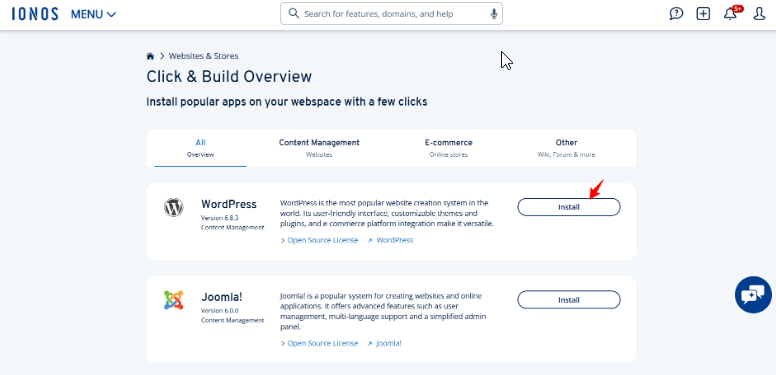Viewport: 776px width, 375px height.
Task: Install WordPress
Action: [569, 207]
